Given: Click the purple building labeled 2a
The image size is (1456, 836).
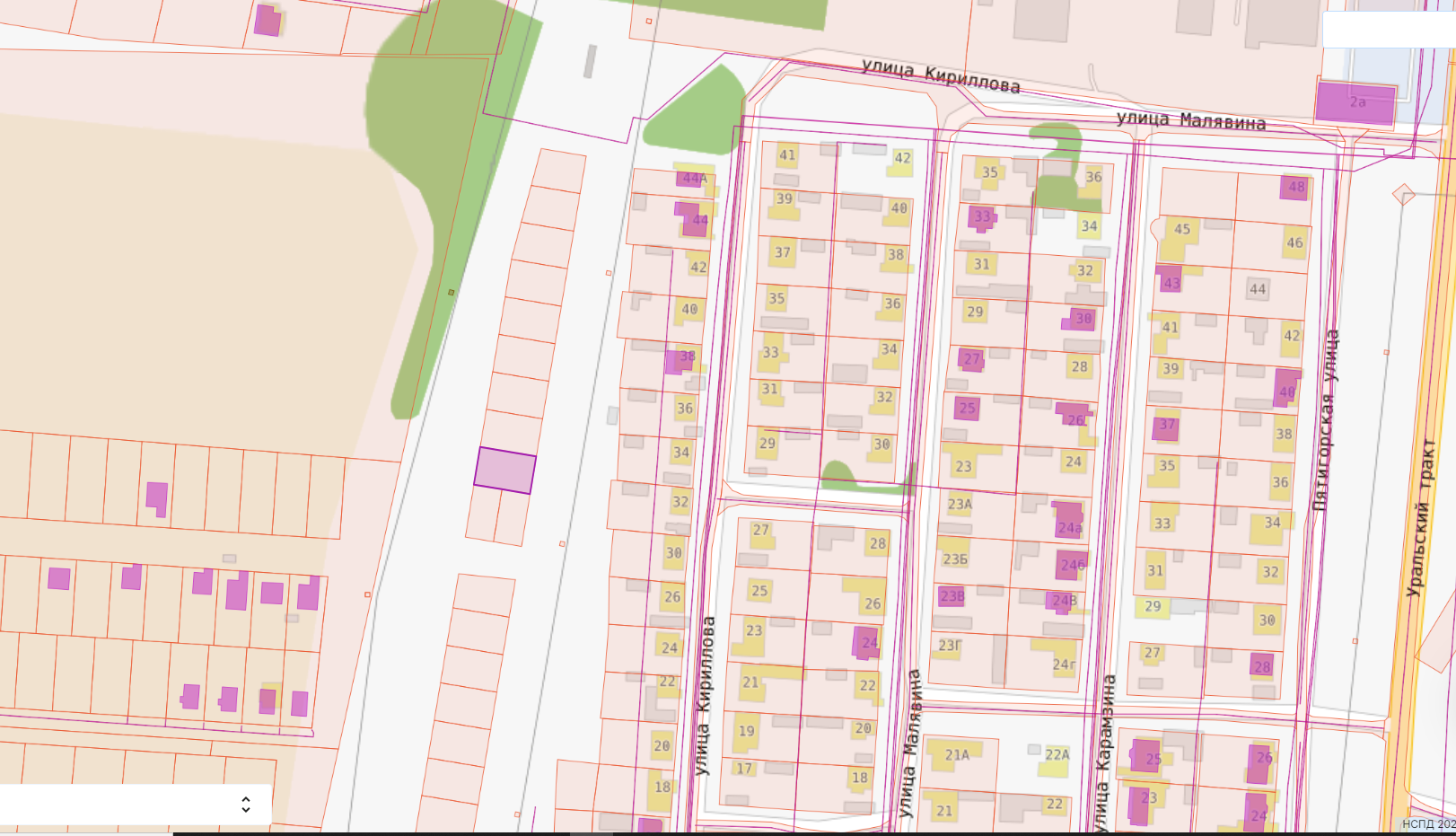Looking at the screenshot, I should coord(1355,102).
